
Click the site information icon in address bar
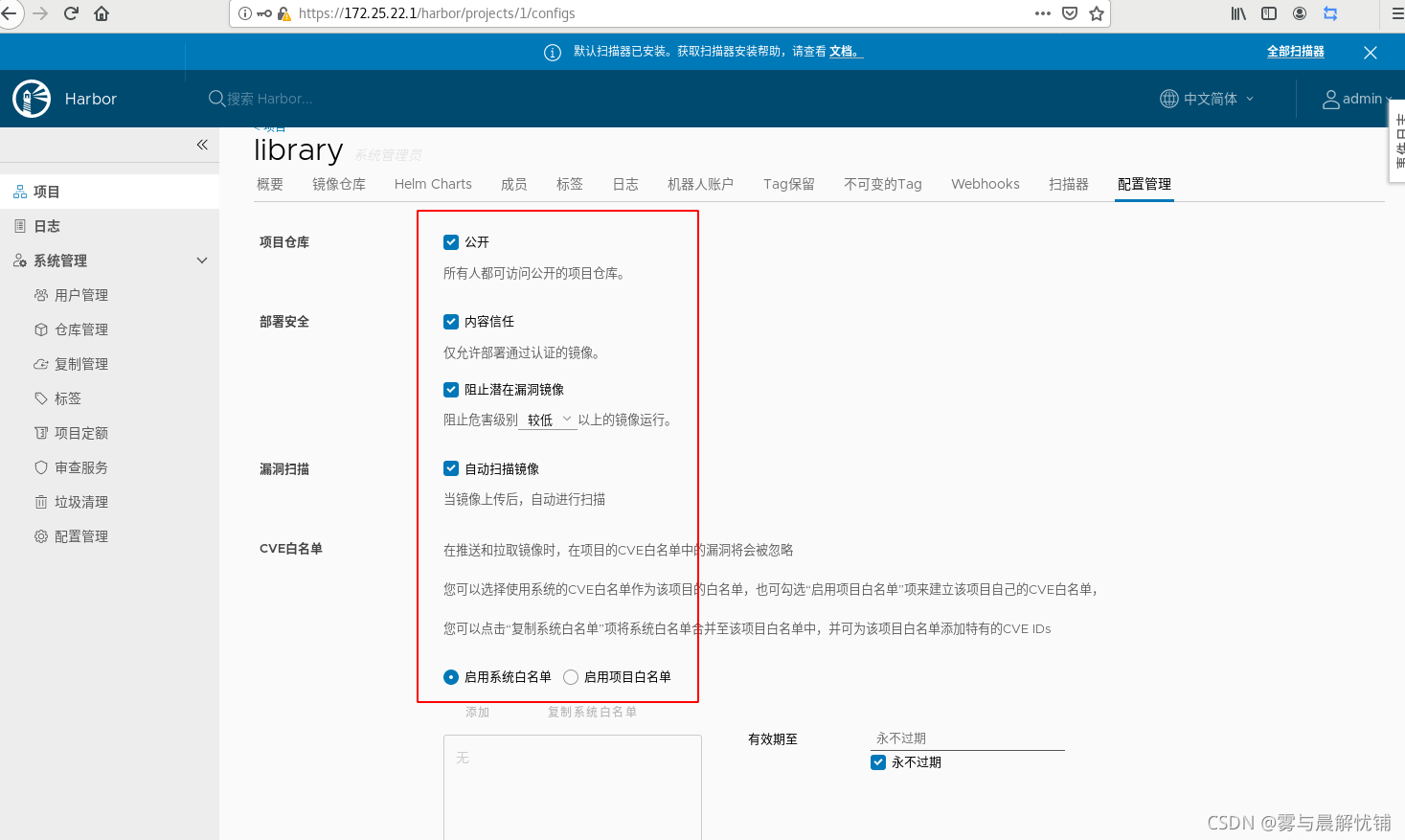(x=245, y=13)
